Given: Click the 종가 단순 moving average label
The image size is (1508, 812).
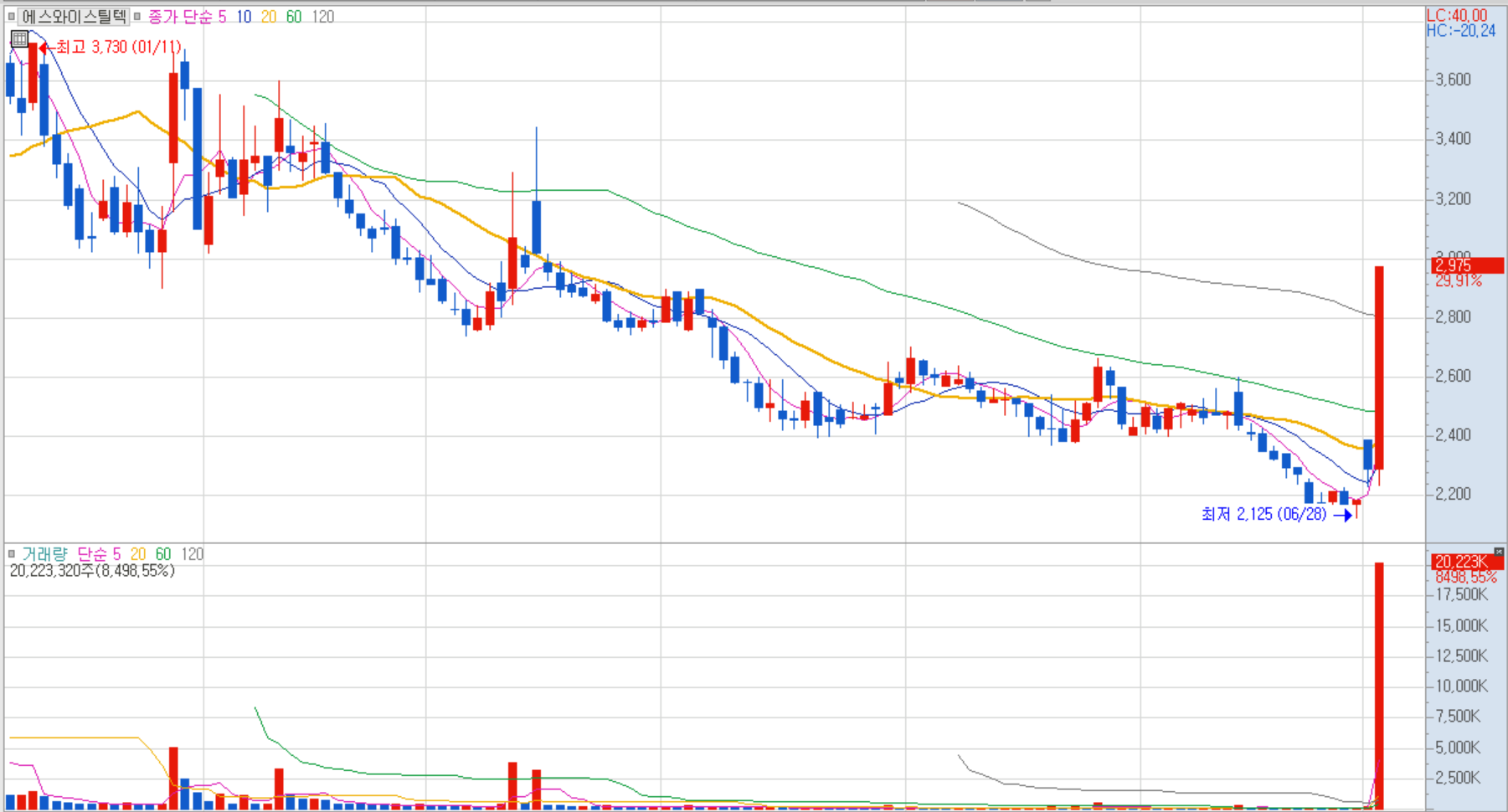Looking at the screenshot, I should click(179, 17).
